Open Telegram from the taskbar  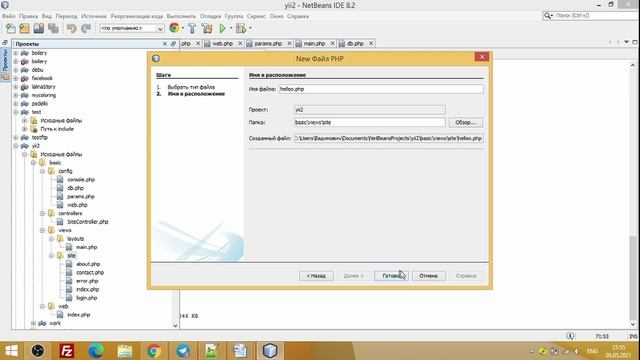[183, 351]
